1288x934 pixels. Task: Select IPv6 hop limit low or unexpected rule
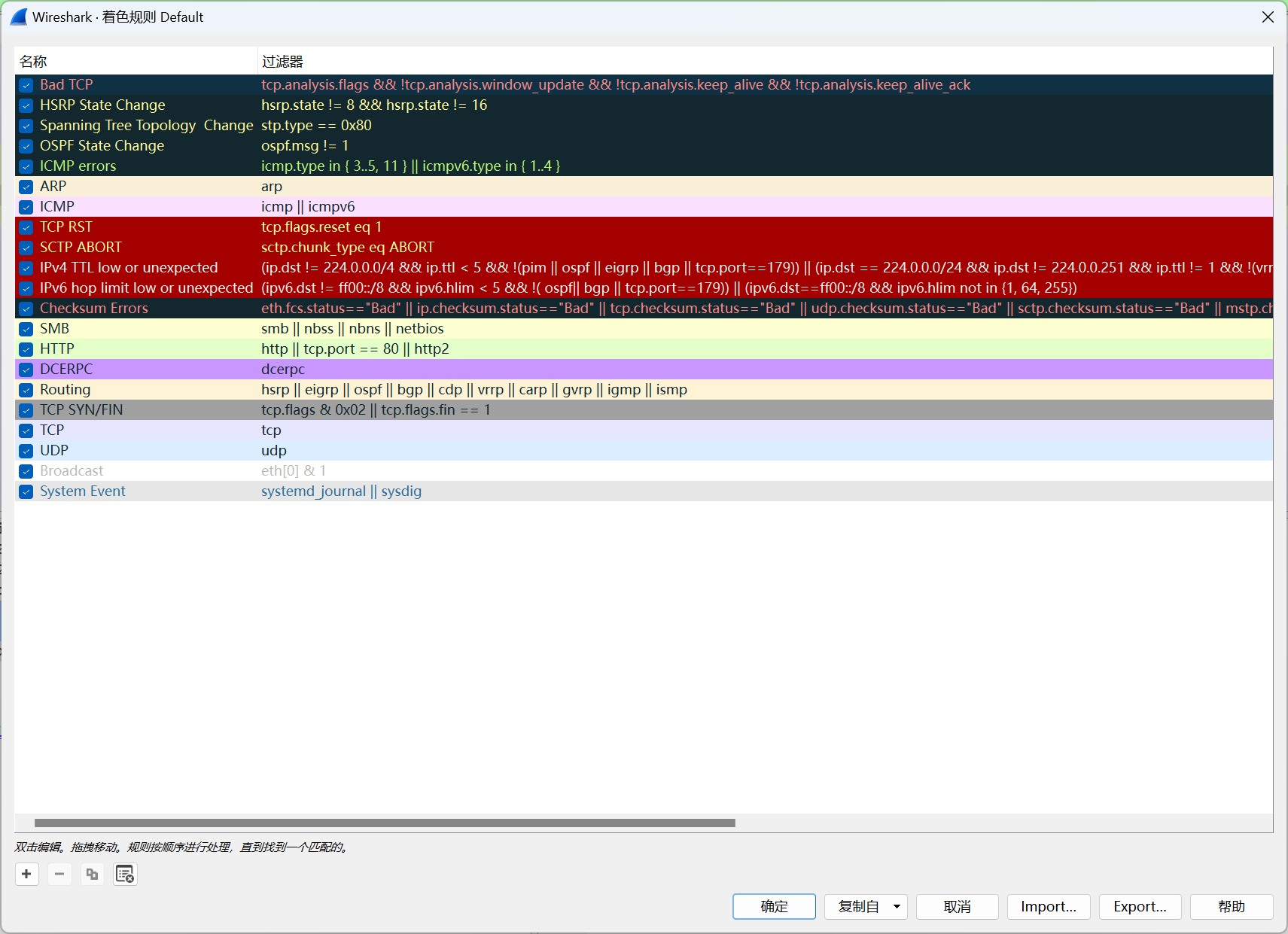146,288
